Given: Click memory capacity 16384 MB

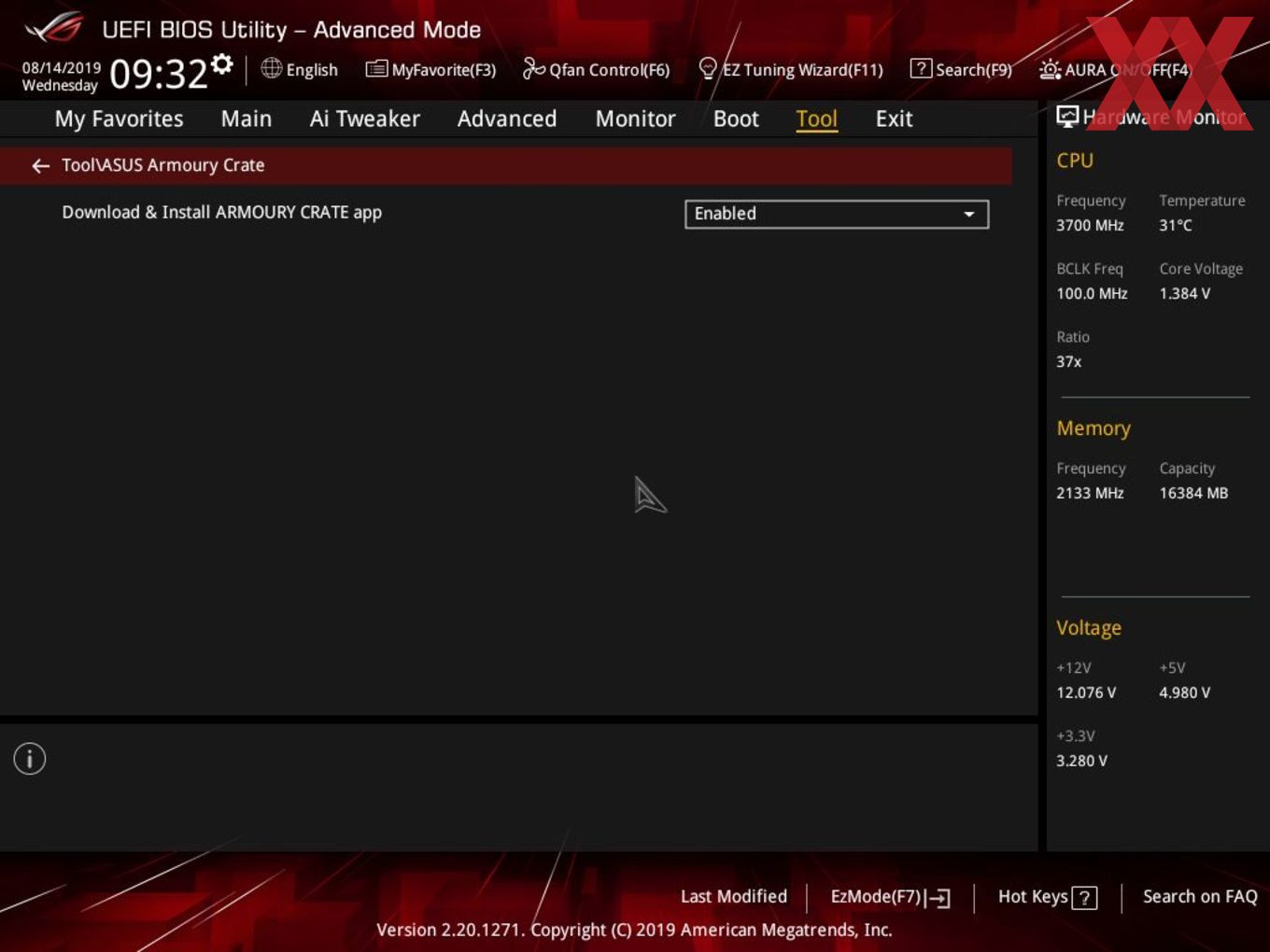Looking at the screenshot, I should click(x=1193, y=493).
